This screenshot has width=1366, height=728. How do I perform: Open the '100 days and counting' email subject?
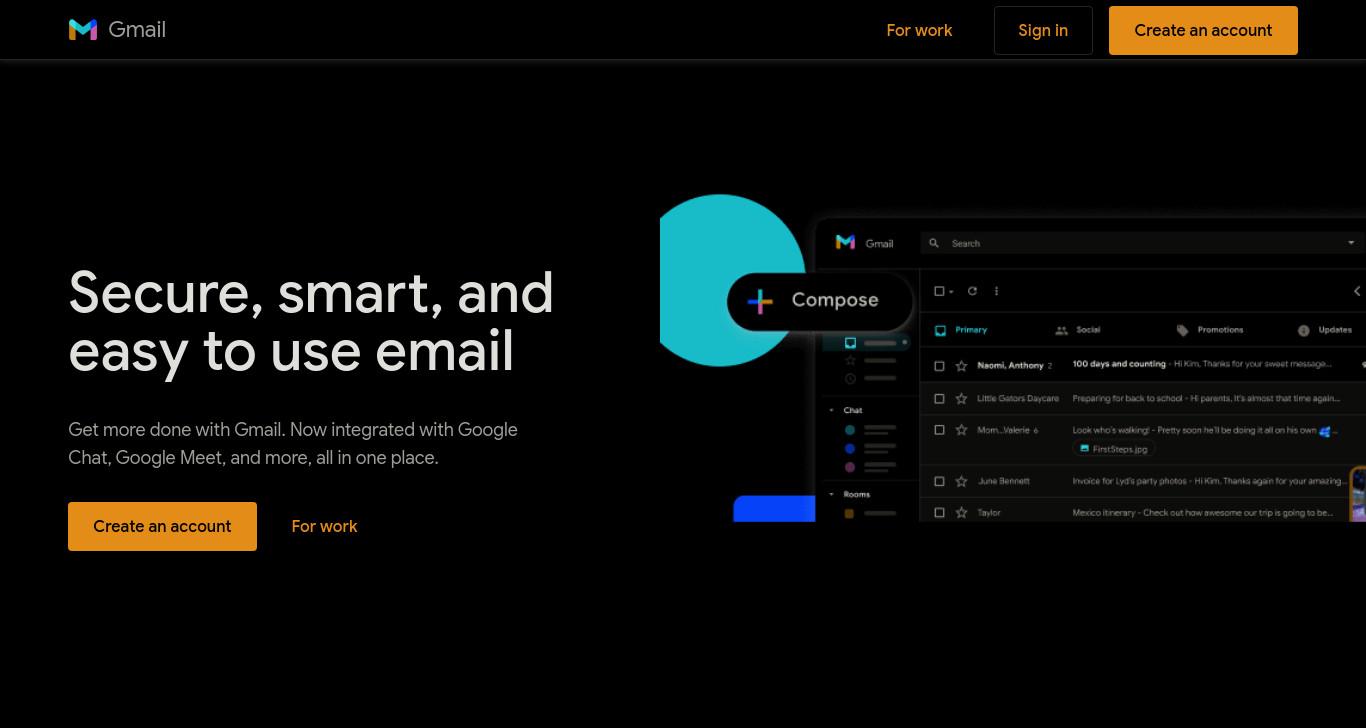[1119, 364]
